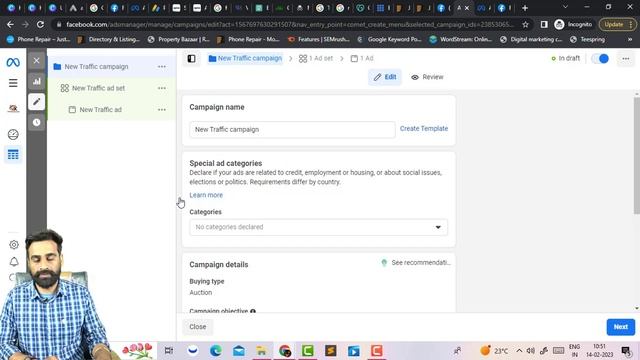Open See recommendations link
This screenshot has height=360, width=640.
[416, 262]
